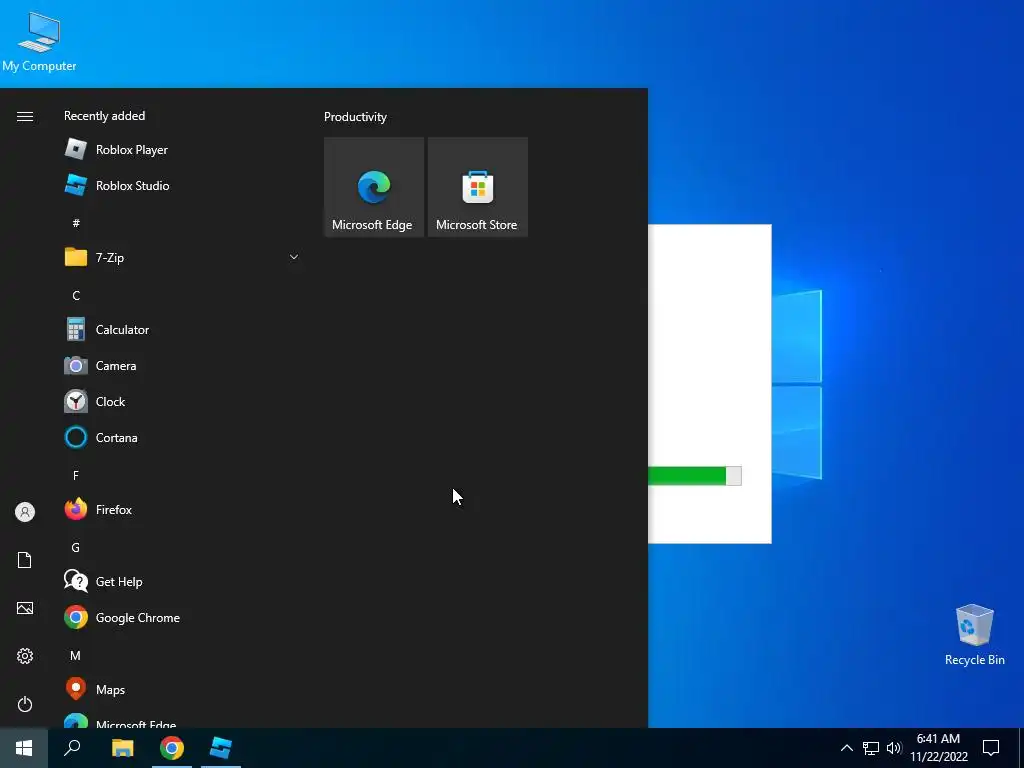Open the user account icon
The width and height of the screenshot is (1024, 768).
[x=25, y=512]
